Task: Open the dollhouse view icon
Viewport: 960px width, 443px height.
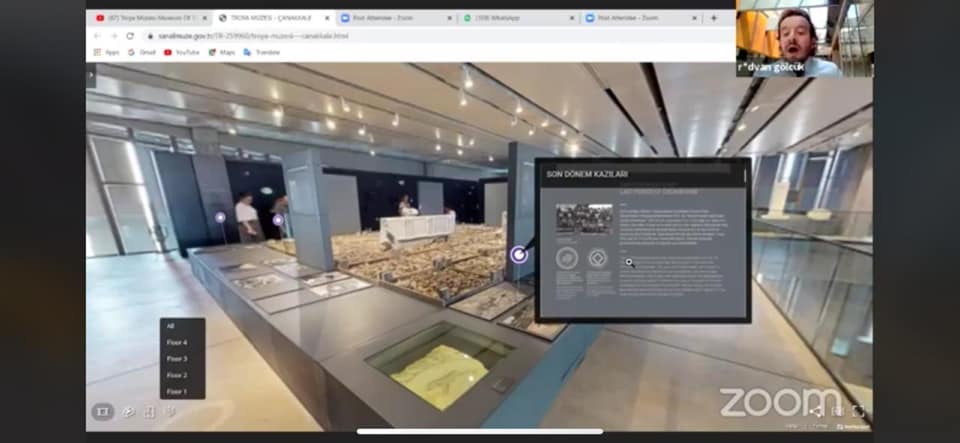Action: pyautogui.click(x=128, y=411)
